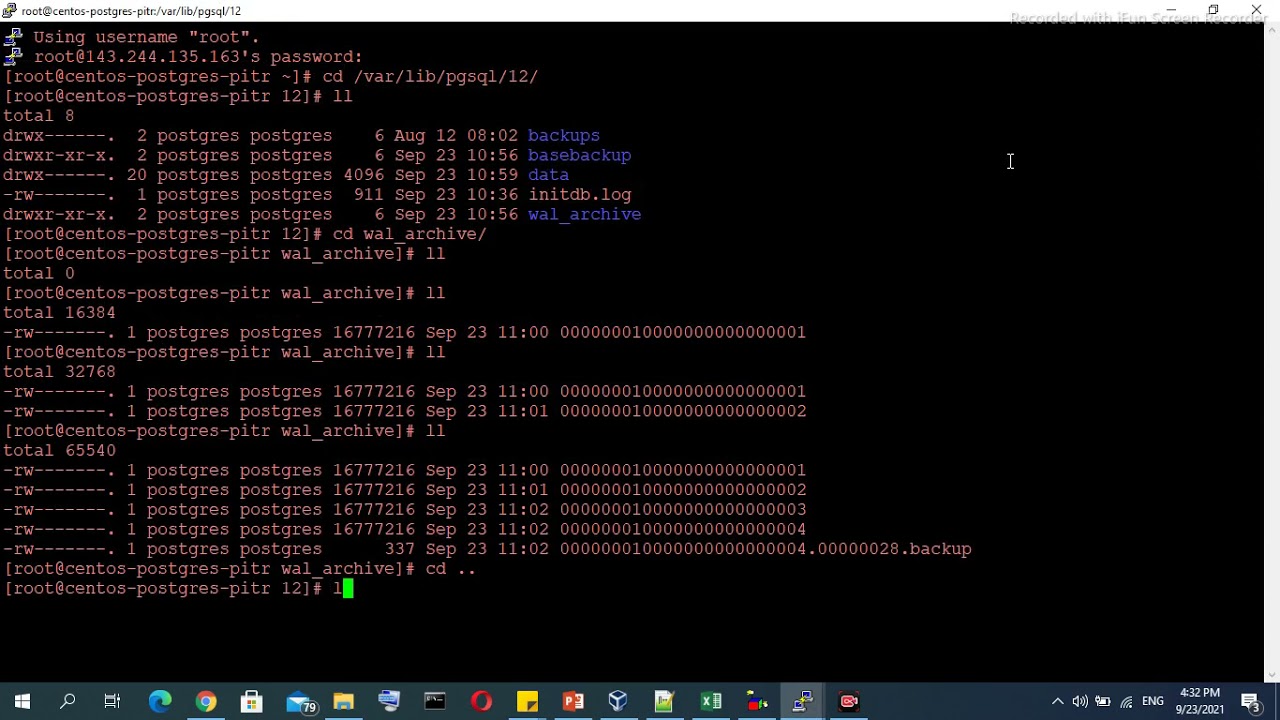
Task: Open Sticky Notes from taskbar
Action: 527,701
